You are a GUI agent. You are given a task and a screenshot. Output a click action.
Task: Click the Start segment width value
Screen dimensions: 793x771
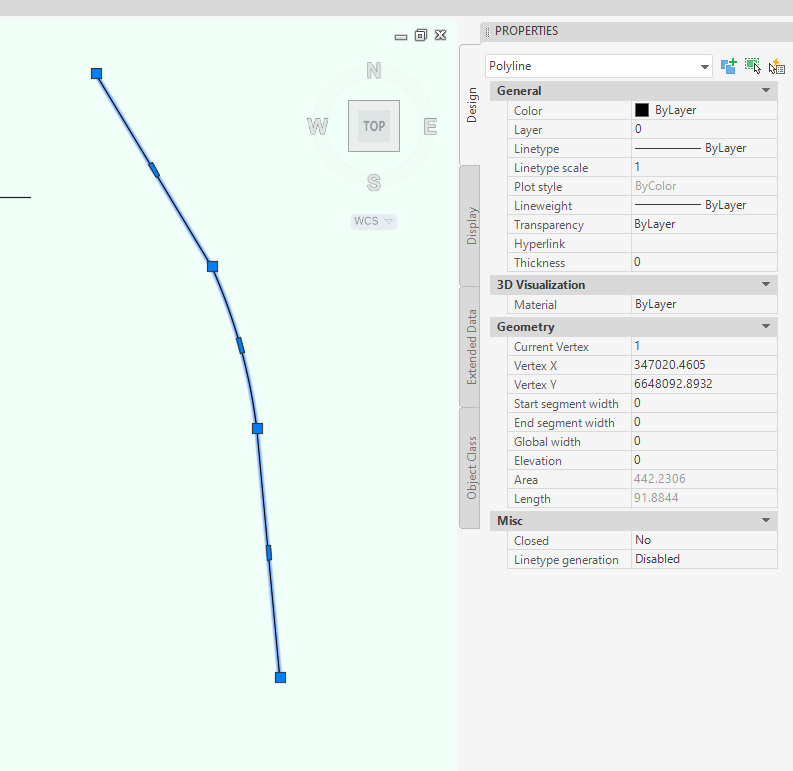704,403
